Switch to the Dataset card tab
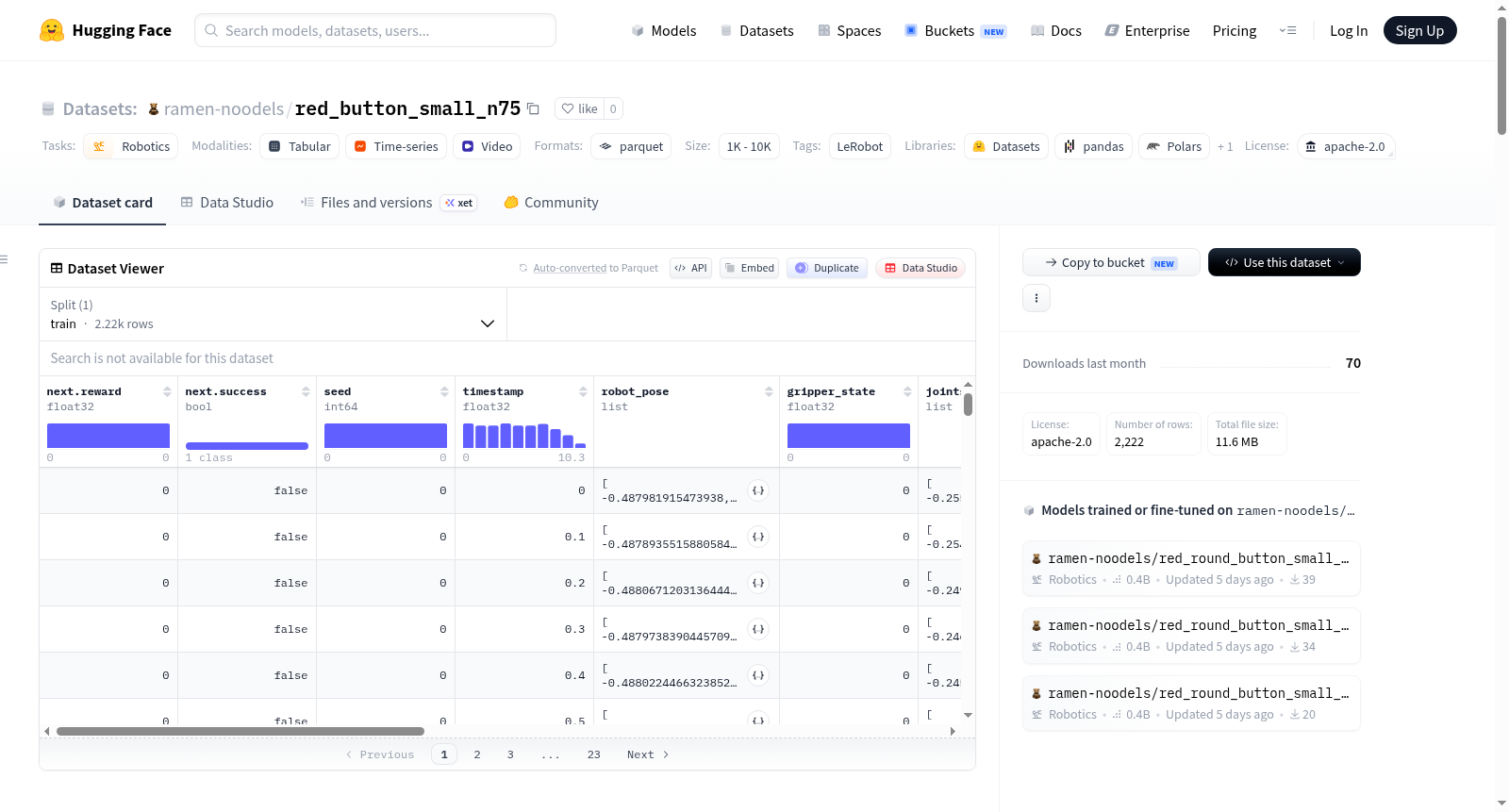This screenshot has height=812, width=1509. [x=102, y=203]
